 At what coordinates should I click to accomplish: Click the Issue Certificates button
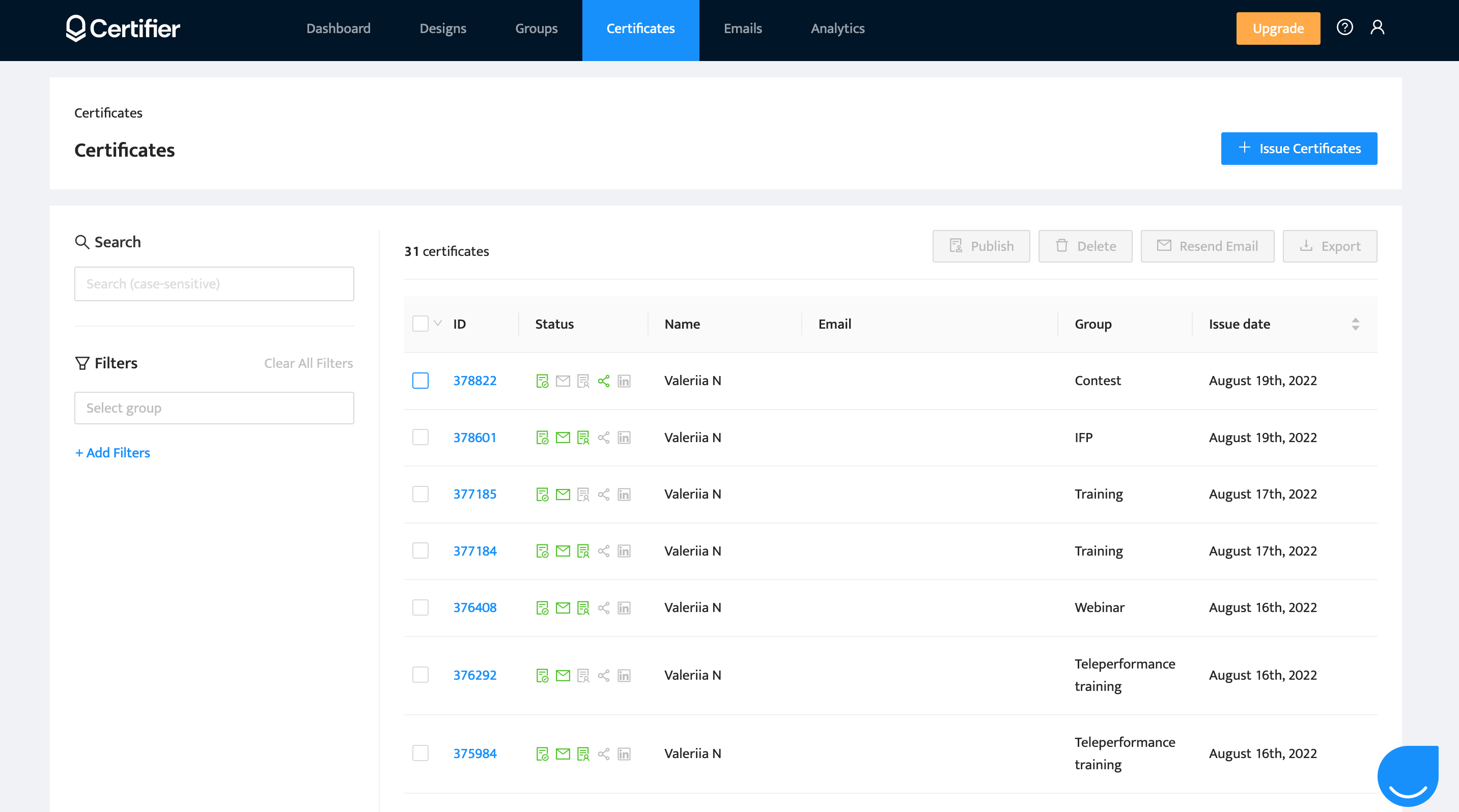click(1299, 148)
